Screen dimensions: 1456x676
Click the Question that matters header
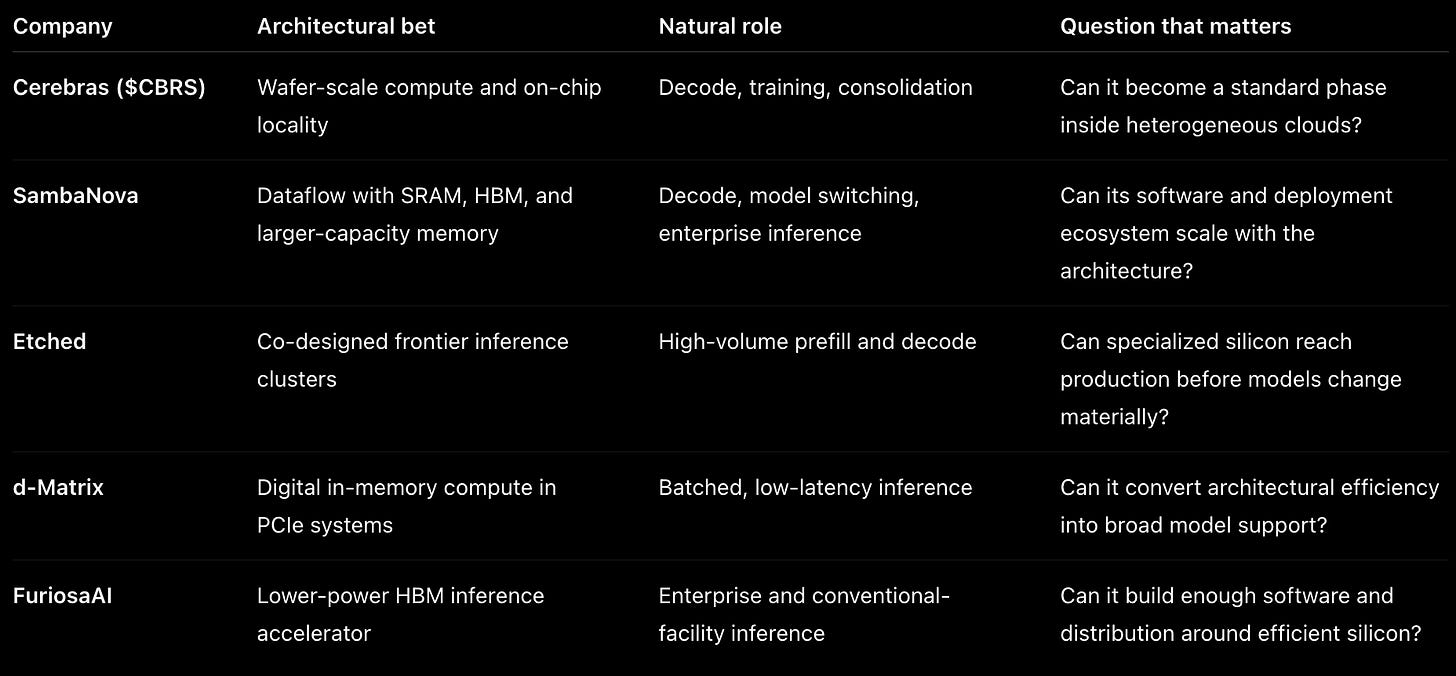pos(1176,26)
